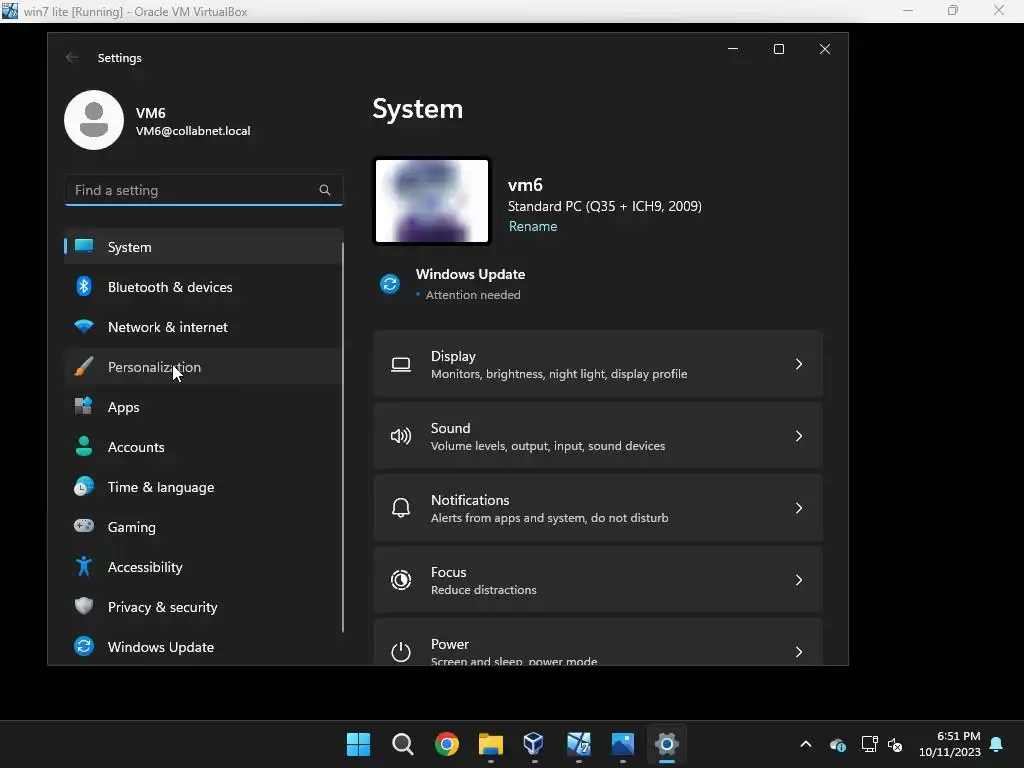Click the Privacy & security shield icon
The height and width of the screenshot is (768, 1024).
(84, 606)
